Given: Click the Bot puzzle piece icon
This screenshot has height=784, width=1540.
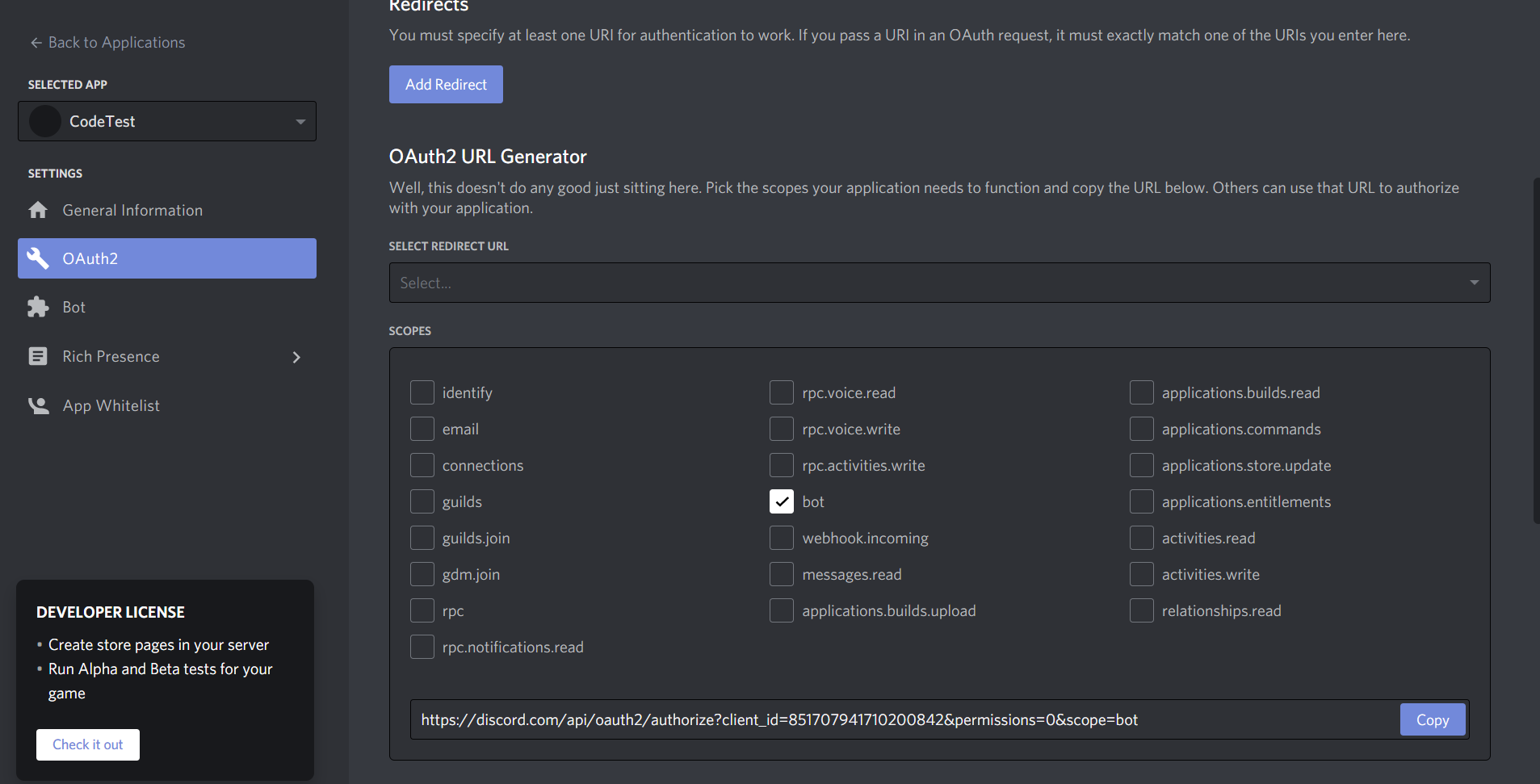Looking at the screenshot, I should (38, 307).
